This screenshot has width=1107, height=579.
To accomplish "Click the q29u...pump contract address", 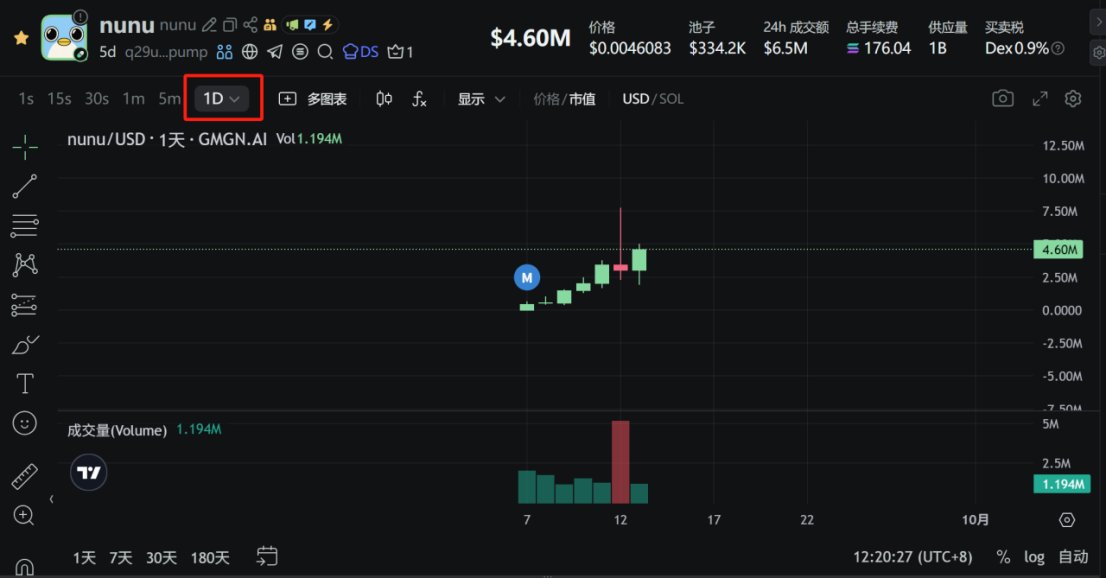I will (x=166, y=52).
